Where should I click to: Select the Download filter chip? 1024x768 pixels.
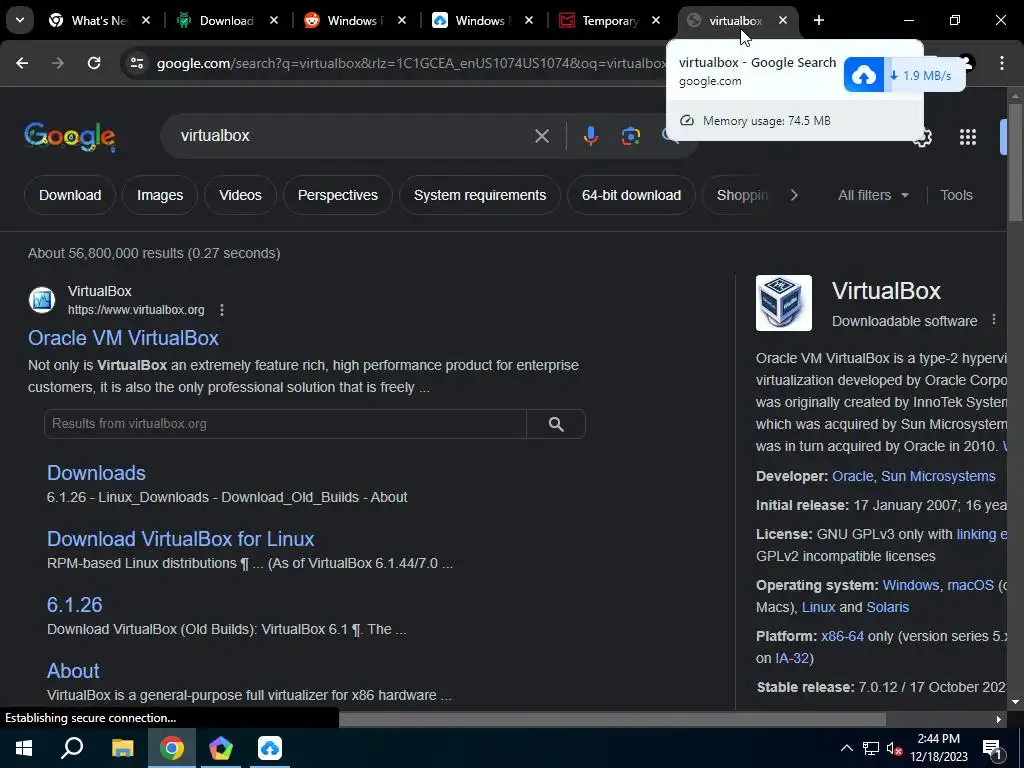(x=70, y=195)
